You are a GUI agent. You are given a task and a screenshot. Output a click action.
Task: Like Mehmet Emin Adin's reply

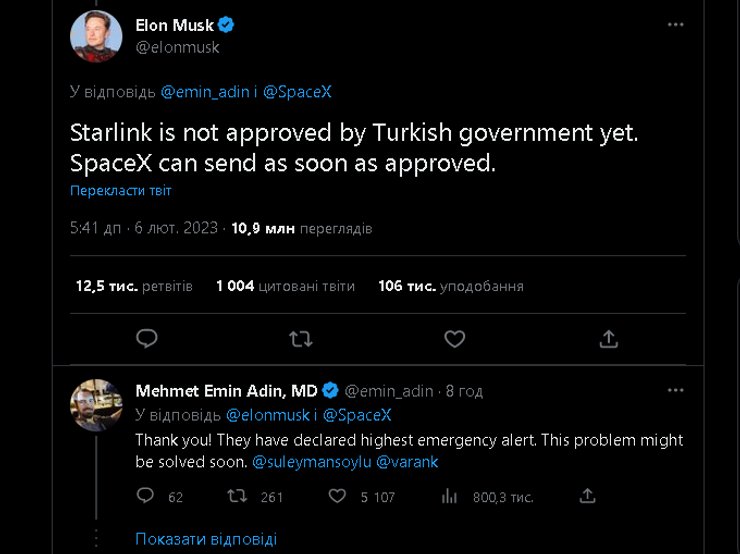[338, 496]
